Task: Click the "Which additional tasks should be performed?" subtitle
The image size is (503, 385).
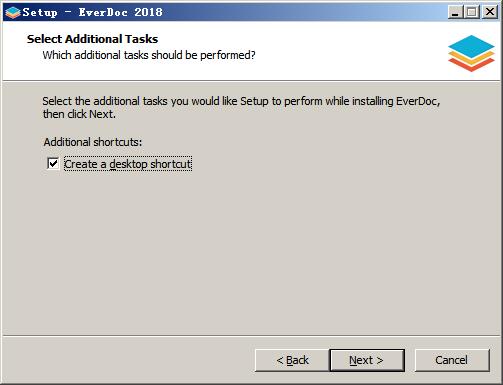Action: pyautogui.click(x=149, y=55)
